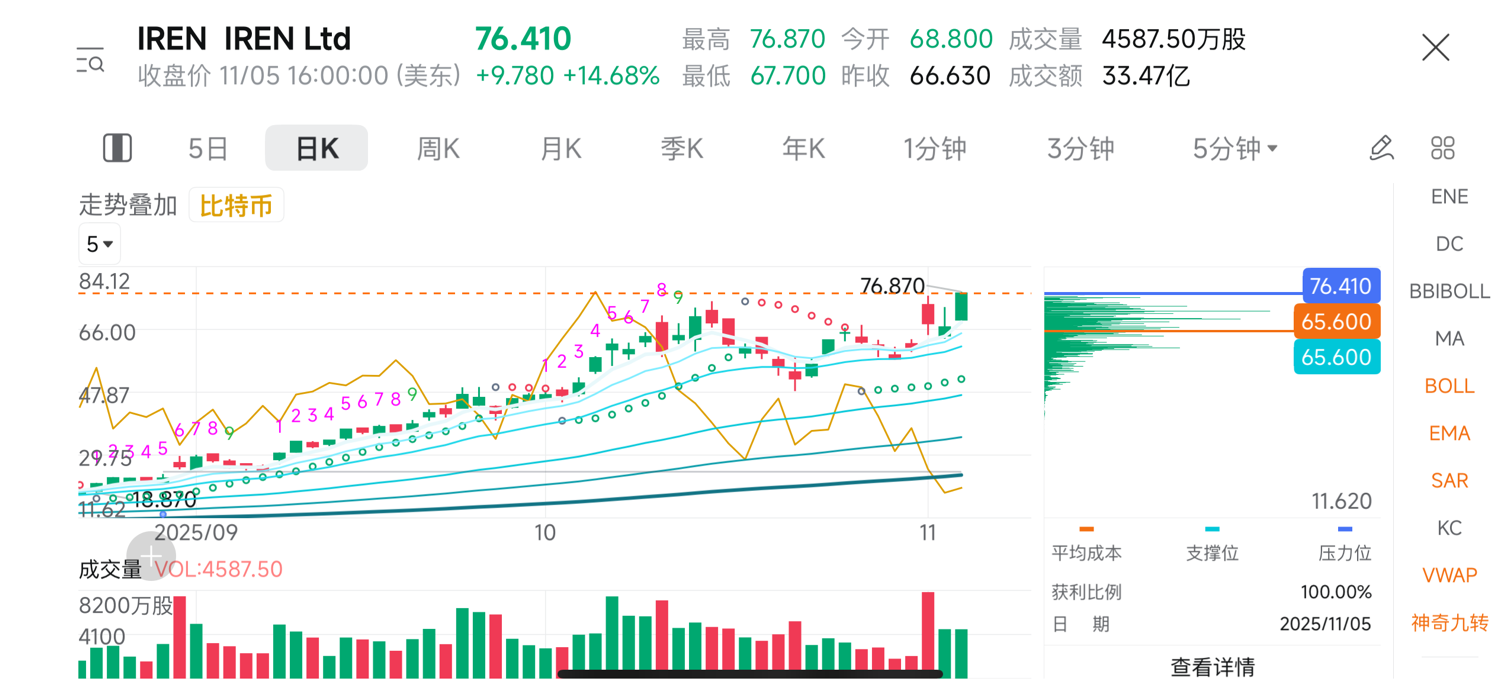
Task: Toggle the 神奇九转 indicator
Action: (x=1449, y=623)
